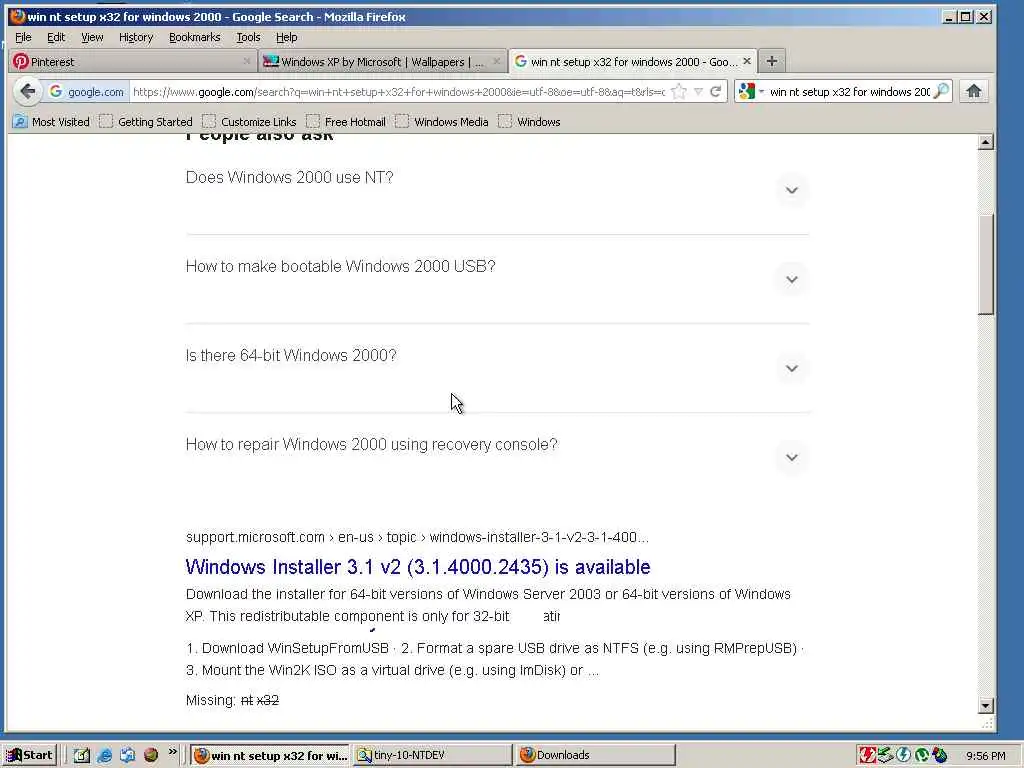Switch to tiny-10-NTDEV taskbar window

tap(432, 756)
